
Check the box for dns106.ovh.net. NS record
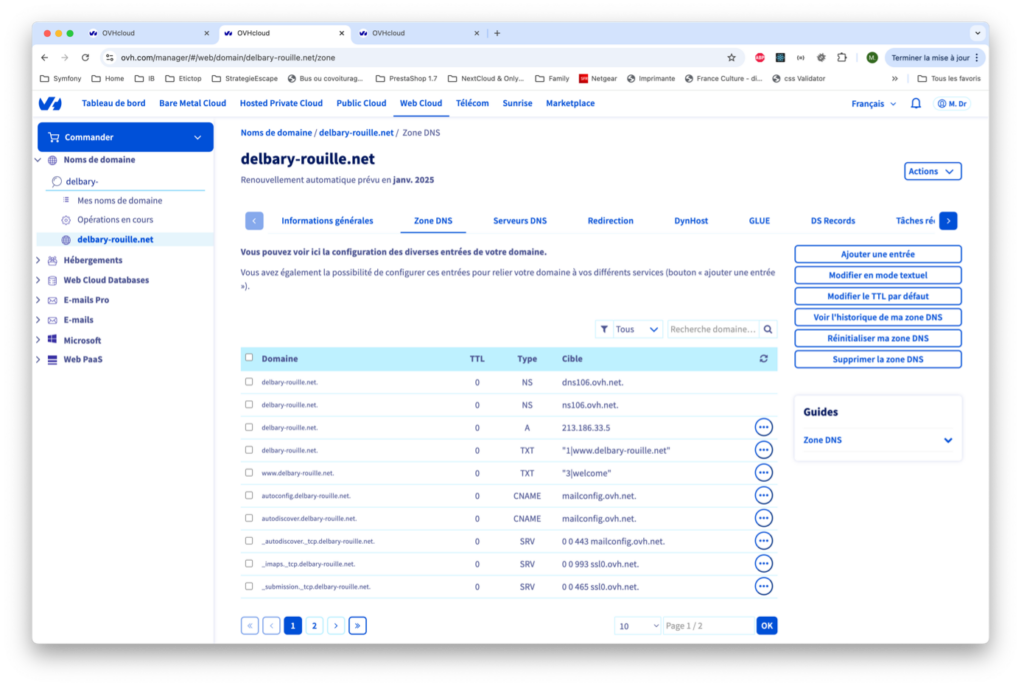[249, 381]
